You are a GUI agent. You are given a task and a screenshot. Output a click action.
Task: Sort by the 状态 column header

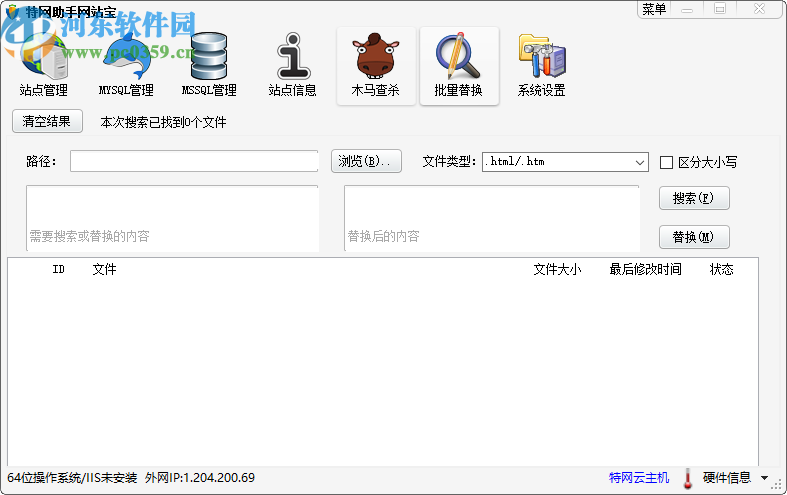(721, 270)
